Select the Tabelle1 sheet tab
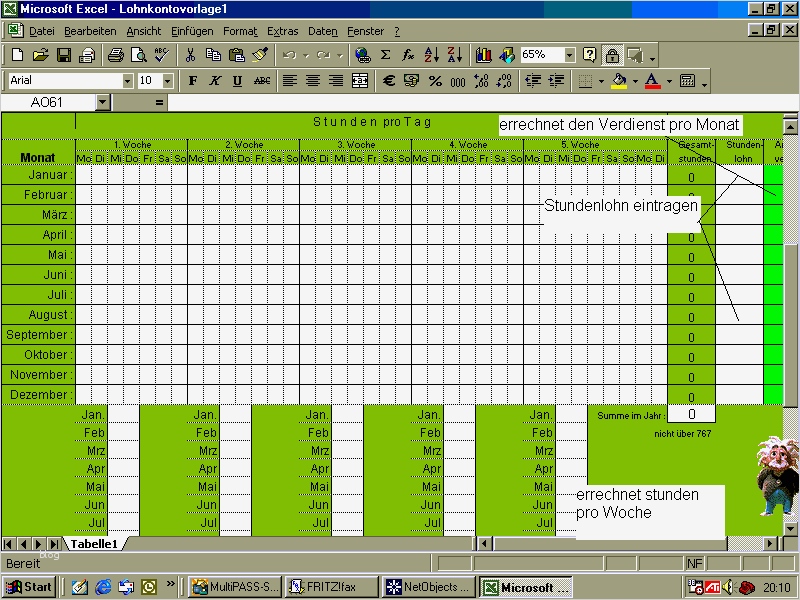 coord(94,544)
